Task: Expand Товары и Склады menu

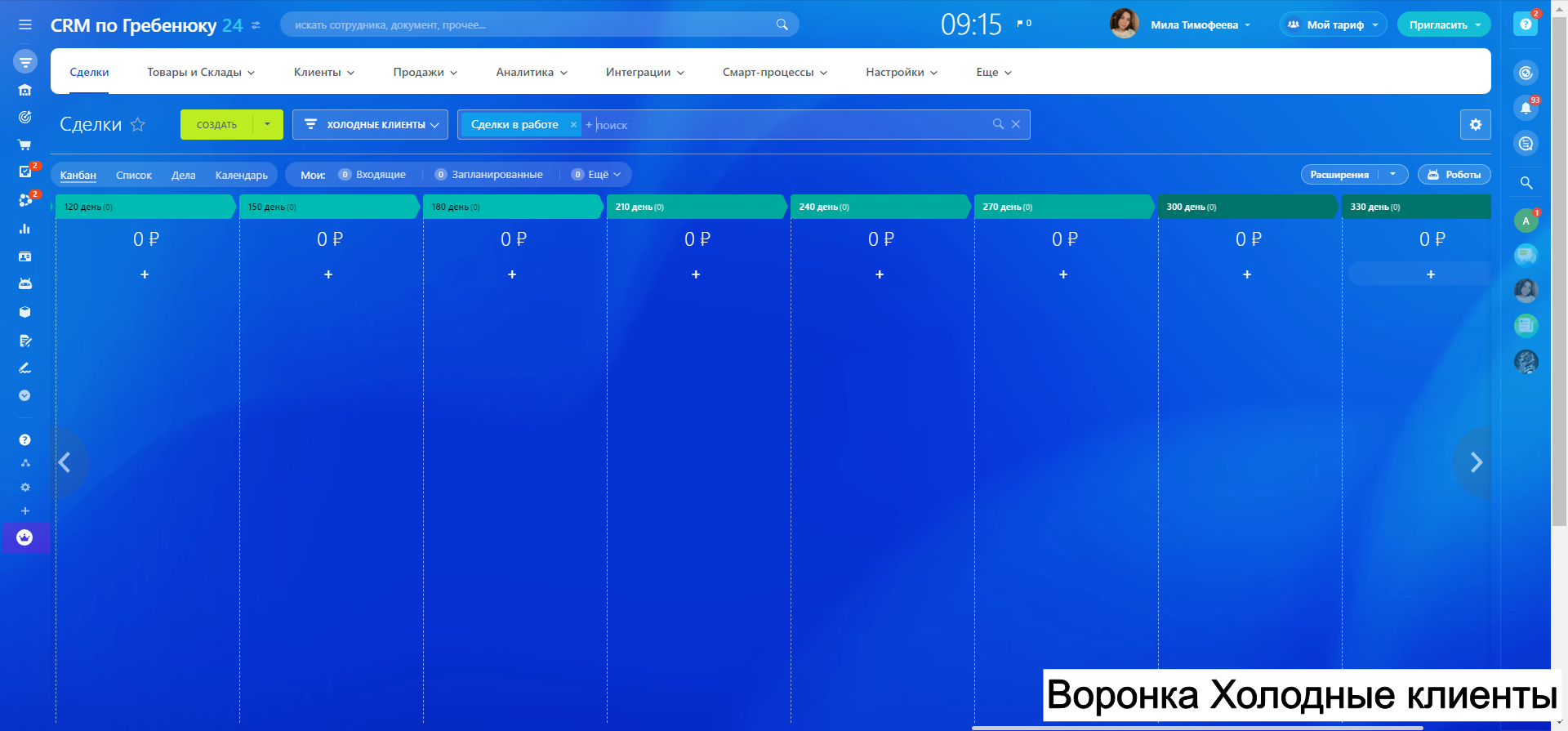Action: pos(201,72)
